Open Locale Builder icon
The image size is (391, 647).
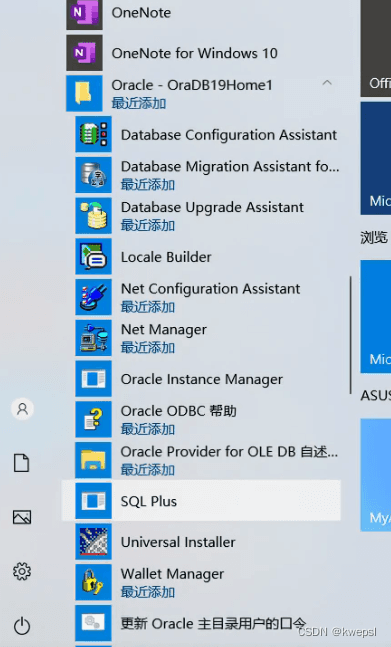[x=93, y=257]
